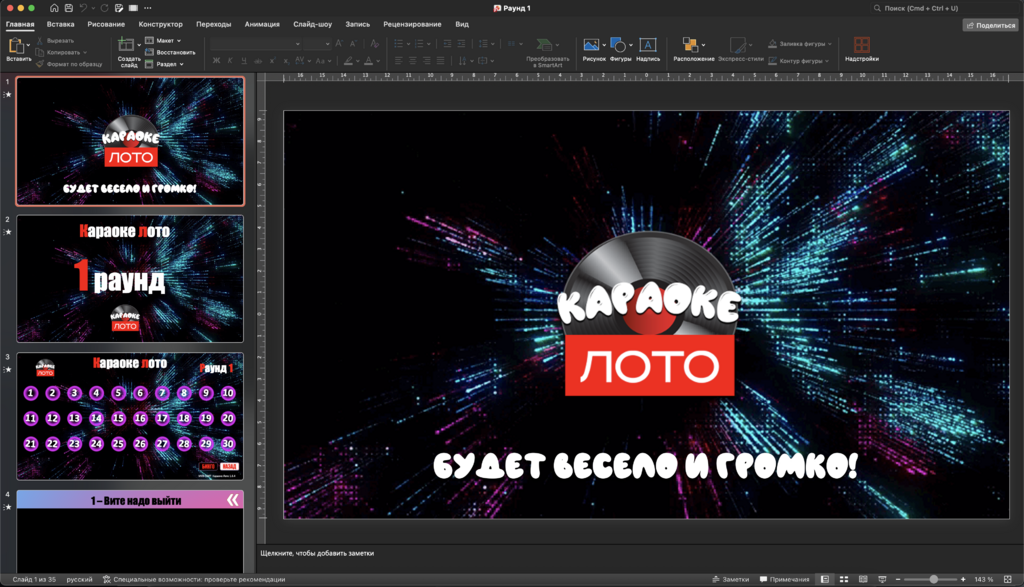Open the Вид tab
Image resolution: width=1024 pixels, height=587 pixels.
462,24
